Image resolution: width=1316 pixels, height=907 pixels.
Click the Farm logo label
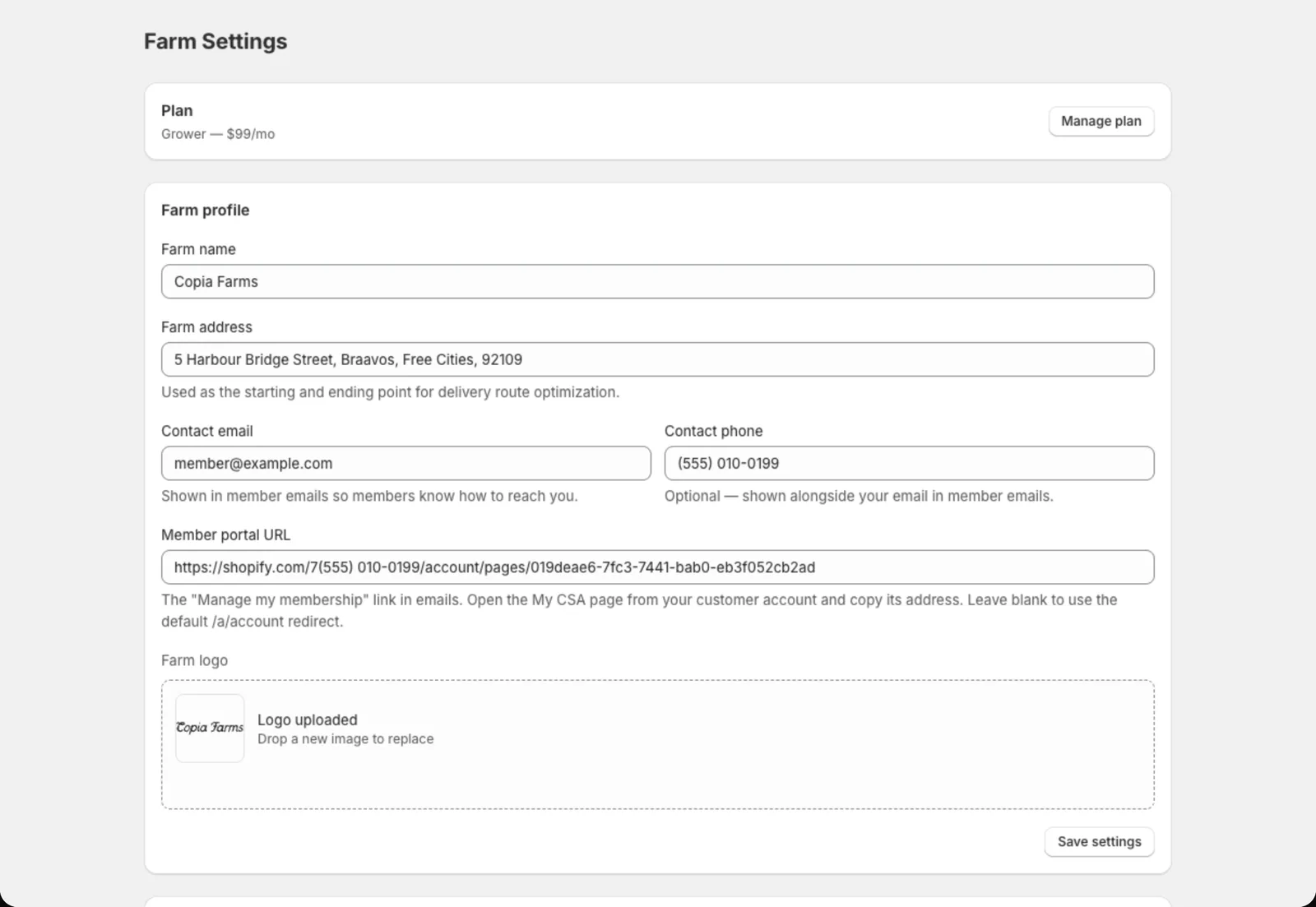(194, 660)
